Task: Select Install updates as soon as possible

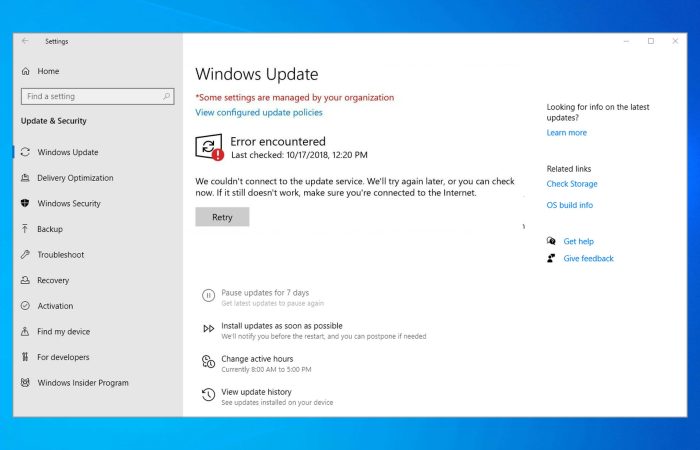Action: pos(282,326)
